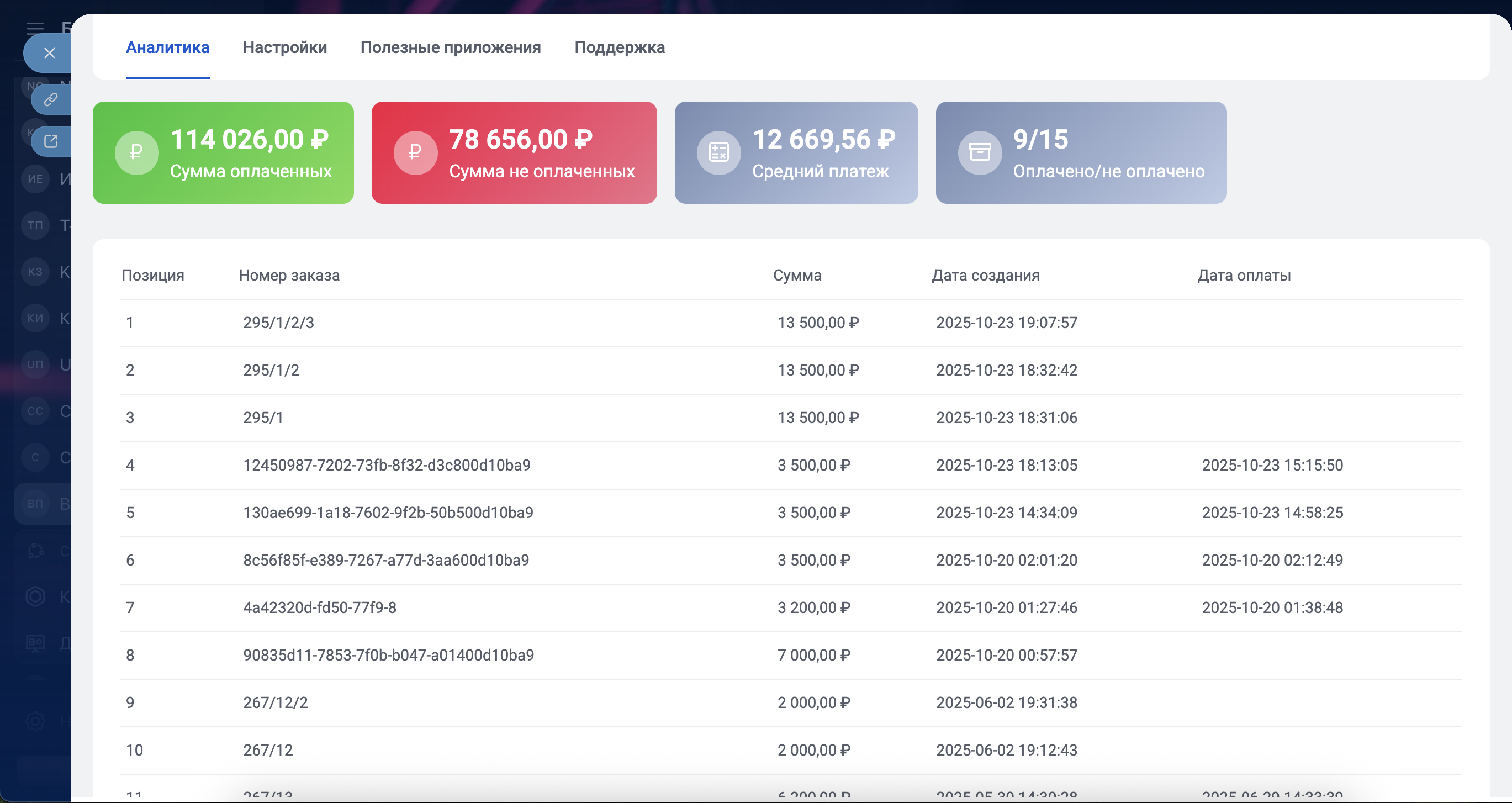The image size is (1512, 803).
Task: Click the open-in-new-window icon button
Action: click(x=50, y=141)
